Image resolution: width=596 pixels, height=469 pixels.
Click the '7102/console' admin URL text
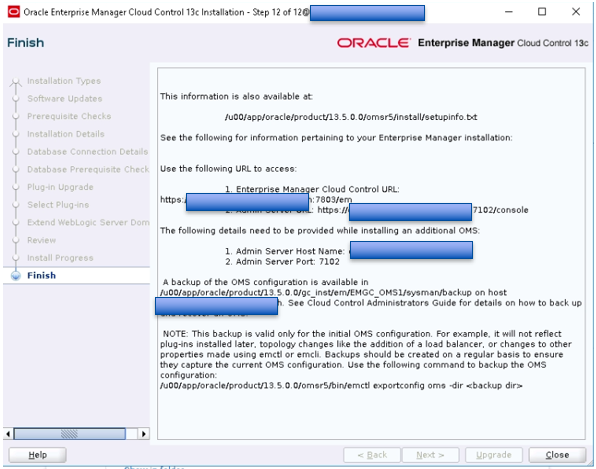[500, 210]
